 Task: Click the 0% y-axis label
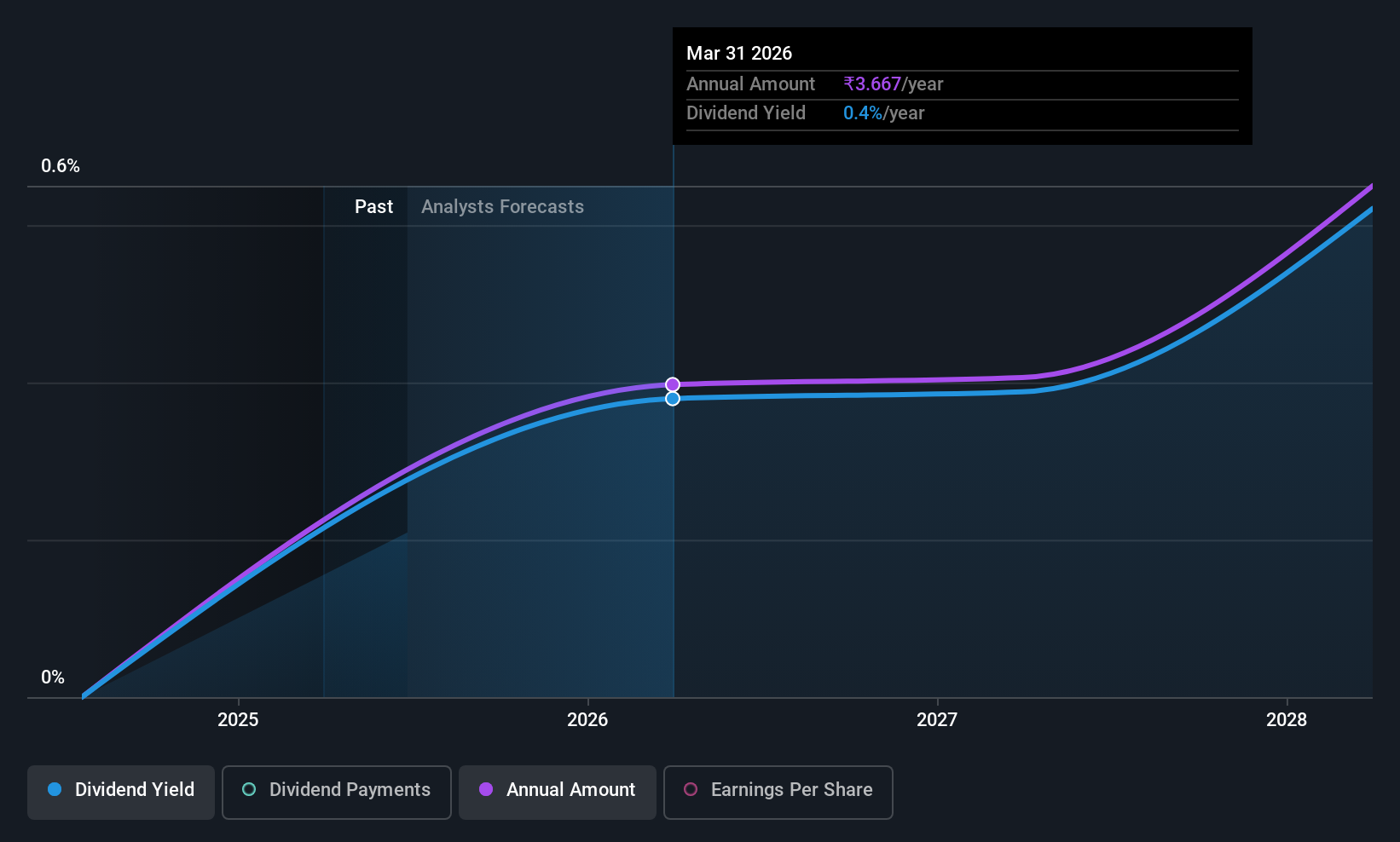[53, 678]
